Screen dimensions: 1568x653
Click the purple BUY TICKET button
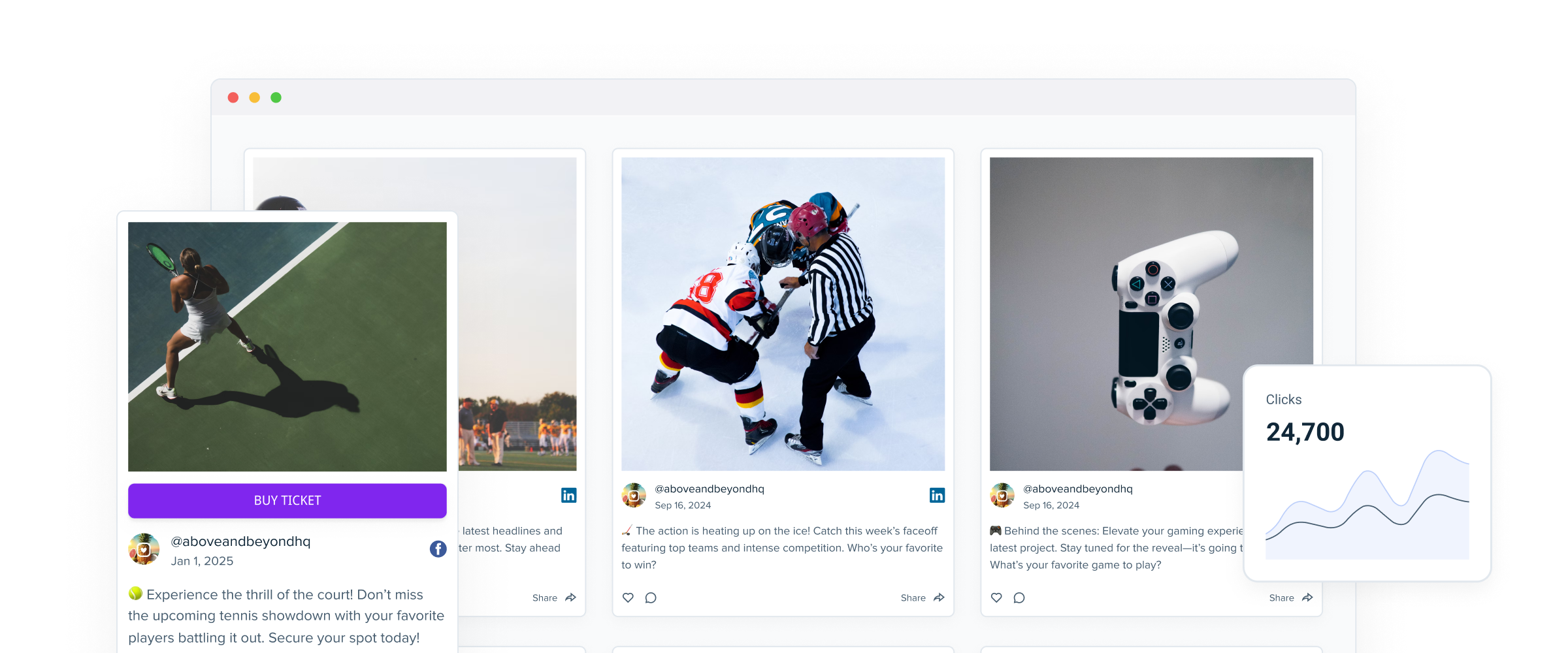pos(287,500)
